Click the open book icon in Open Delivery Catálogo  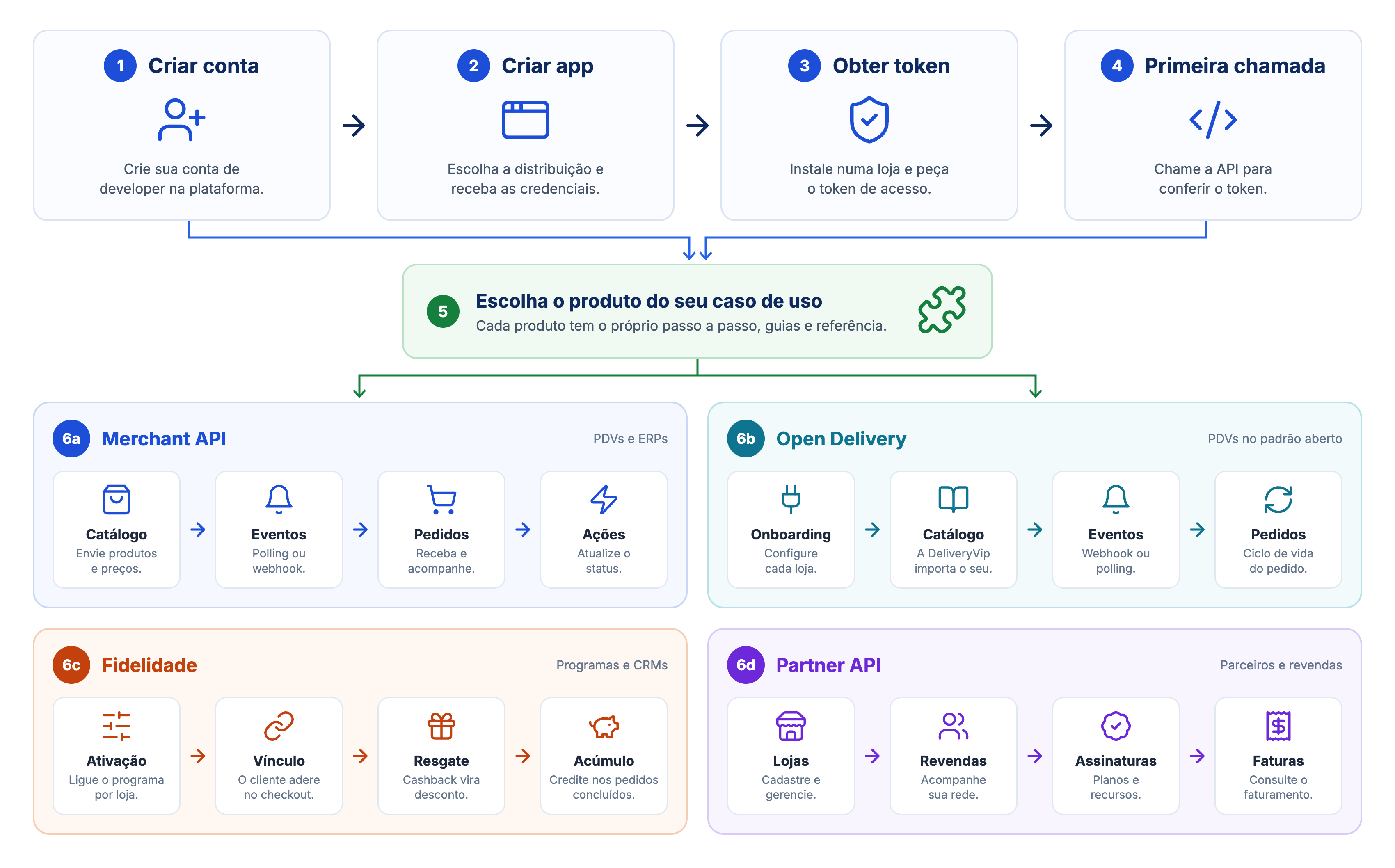point(953,499)
